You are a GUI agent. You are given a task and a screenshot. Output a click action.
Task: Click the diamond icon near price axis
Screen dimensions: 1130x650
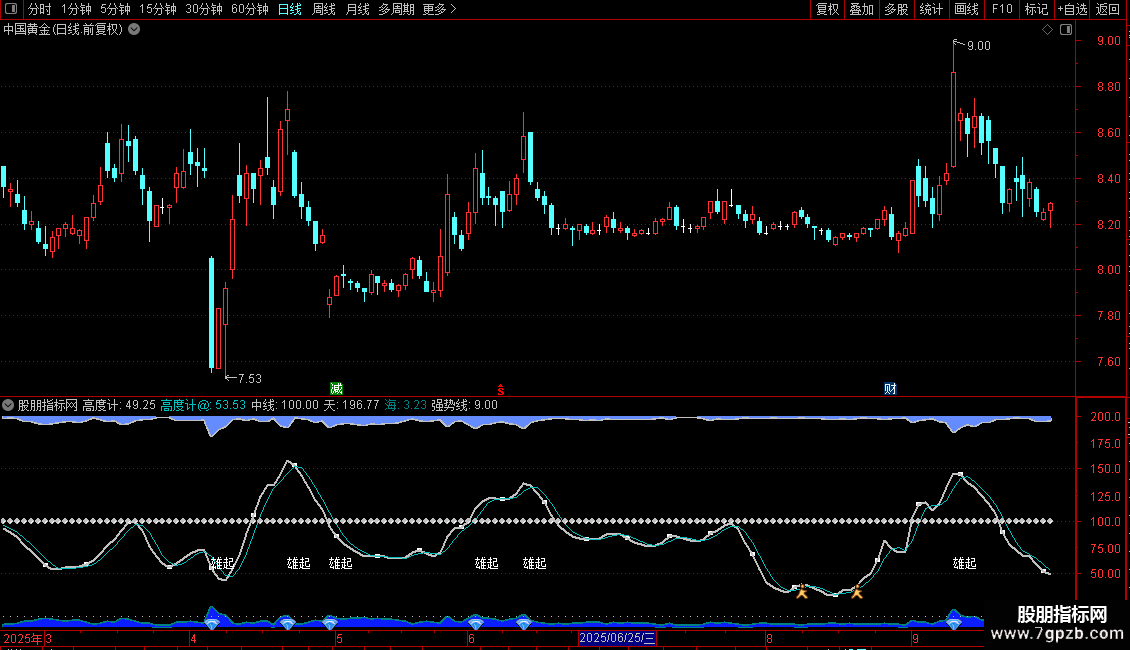coord(1047,30)
